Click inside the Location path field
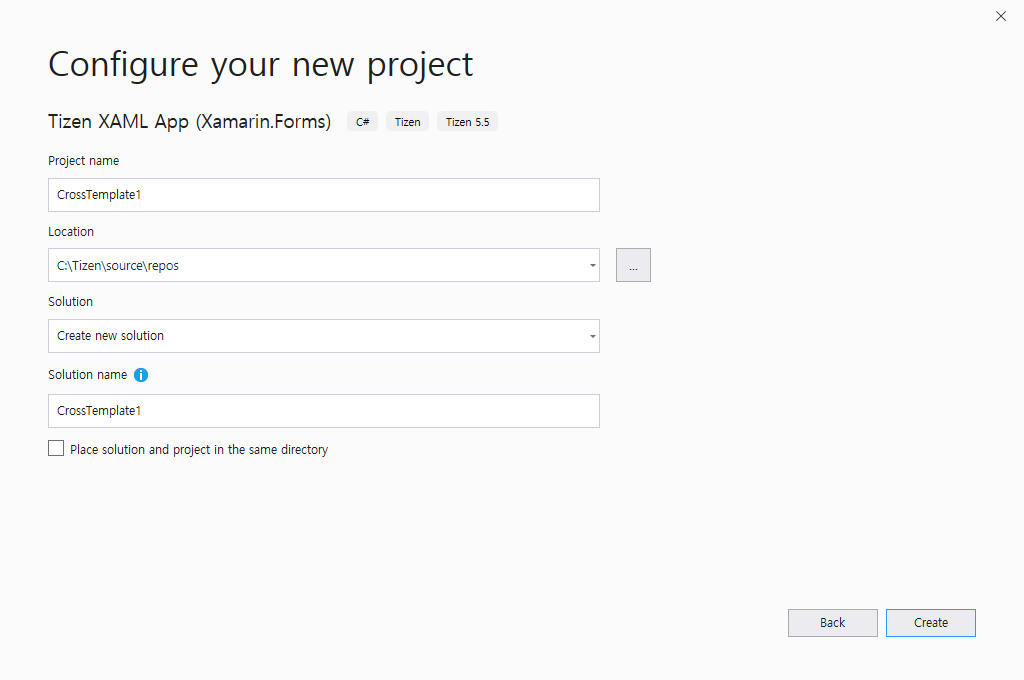1024x680 pixels. 310,266
